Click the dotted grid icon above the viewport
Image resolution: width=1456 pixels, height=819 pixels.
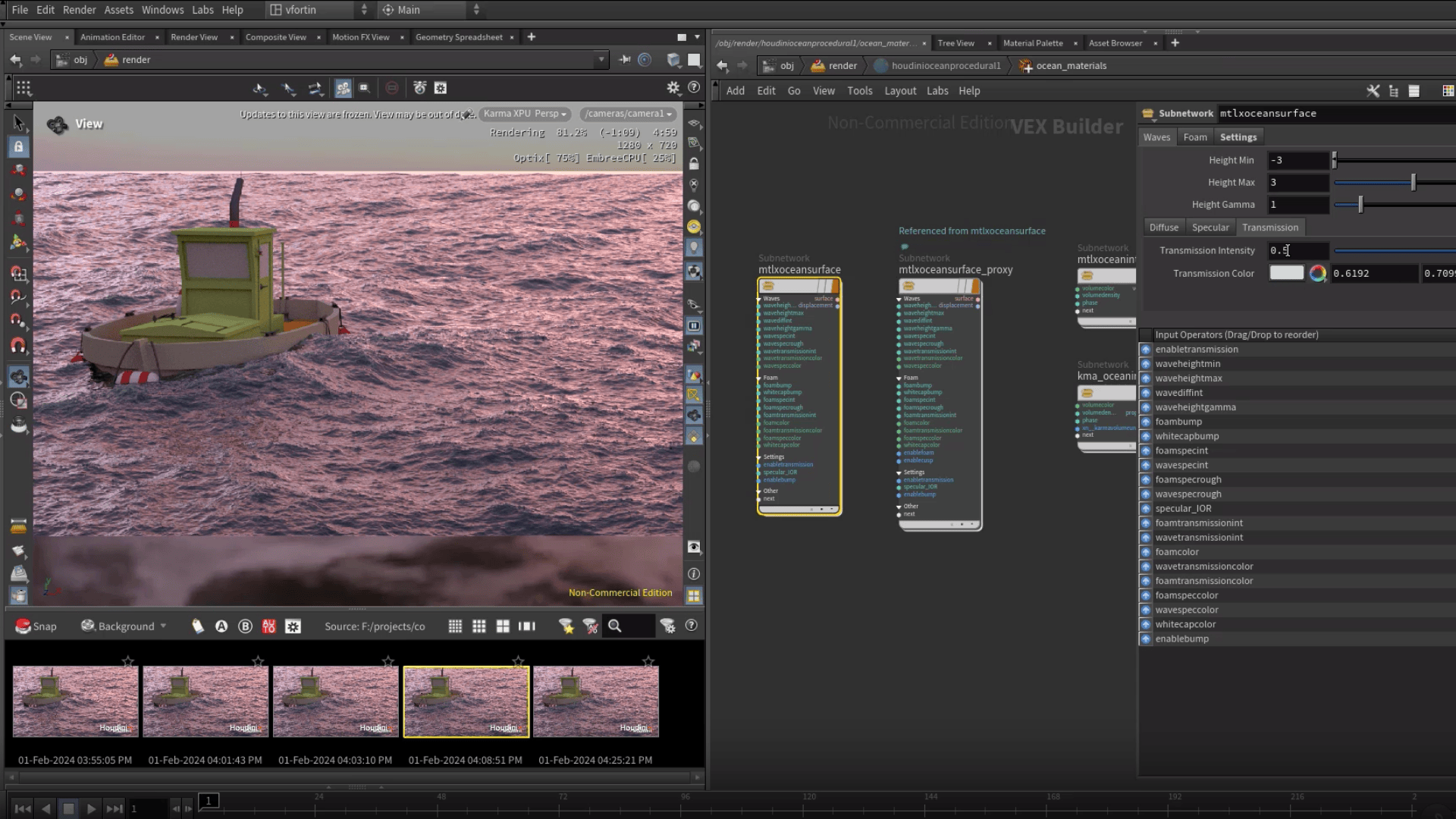pos(24,88)
